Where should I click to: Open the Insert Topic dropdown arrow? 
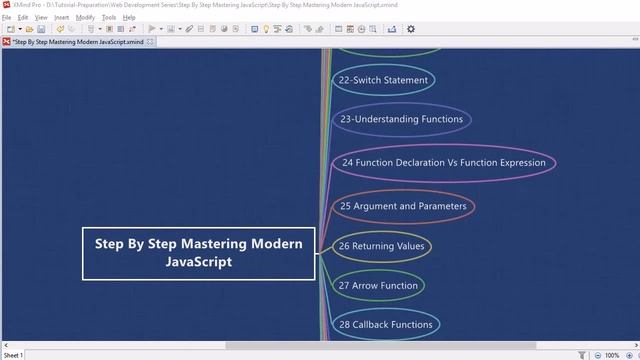tap(100, 29)
